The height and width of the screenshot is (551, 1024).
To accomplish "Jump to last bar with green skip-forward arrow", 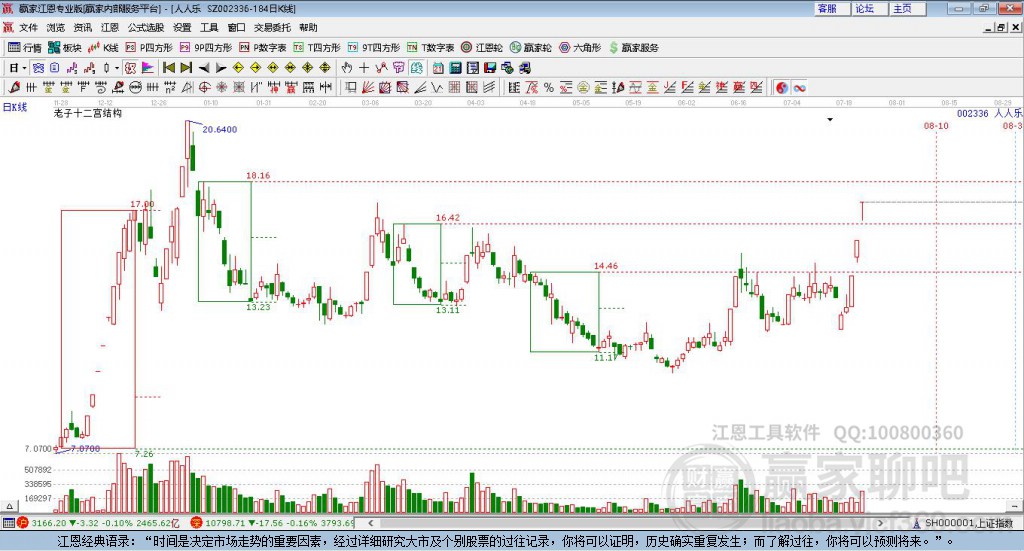I will click(x=186, y=68).
